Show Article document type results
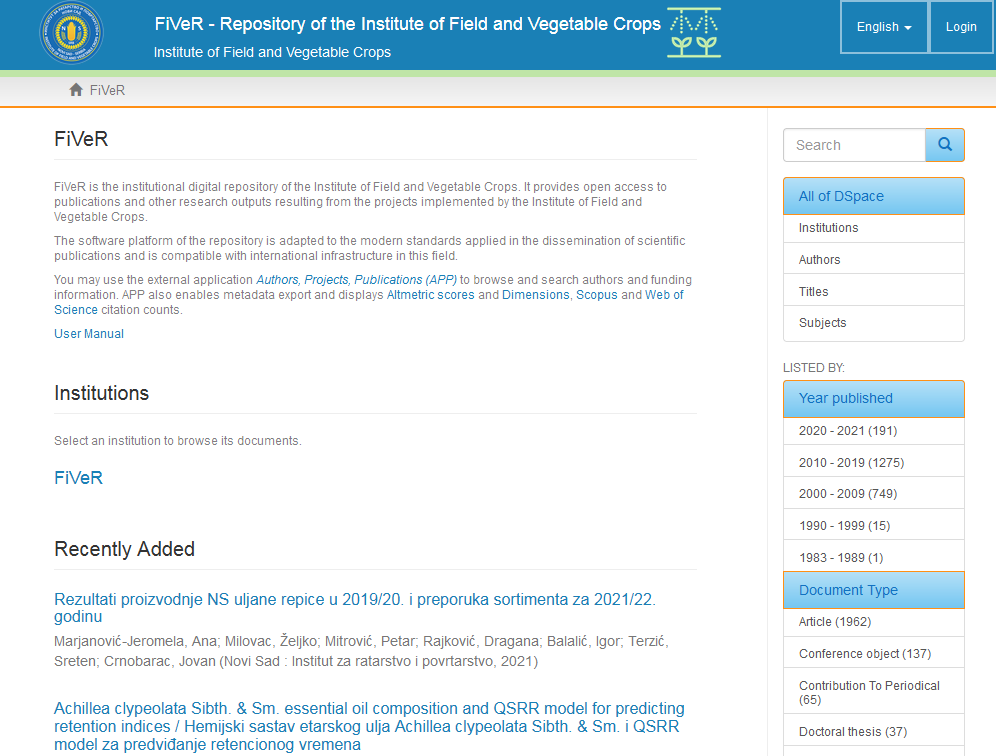Viewport: 996px width, 756px height. (834, 622)
